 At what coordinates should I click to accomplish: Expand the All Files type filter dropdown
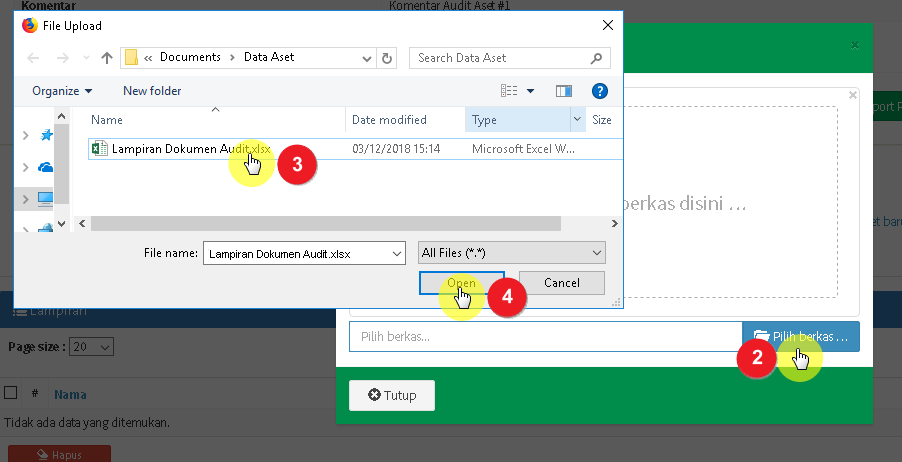coord(513,253)
